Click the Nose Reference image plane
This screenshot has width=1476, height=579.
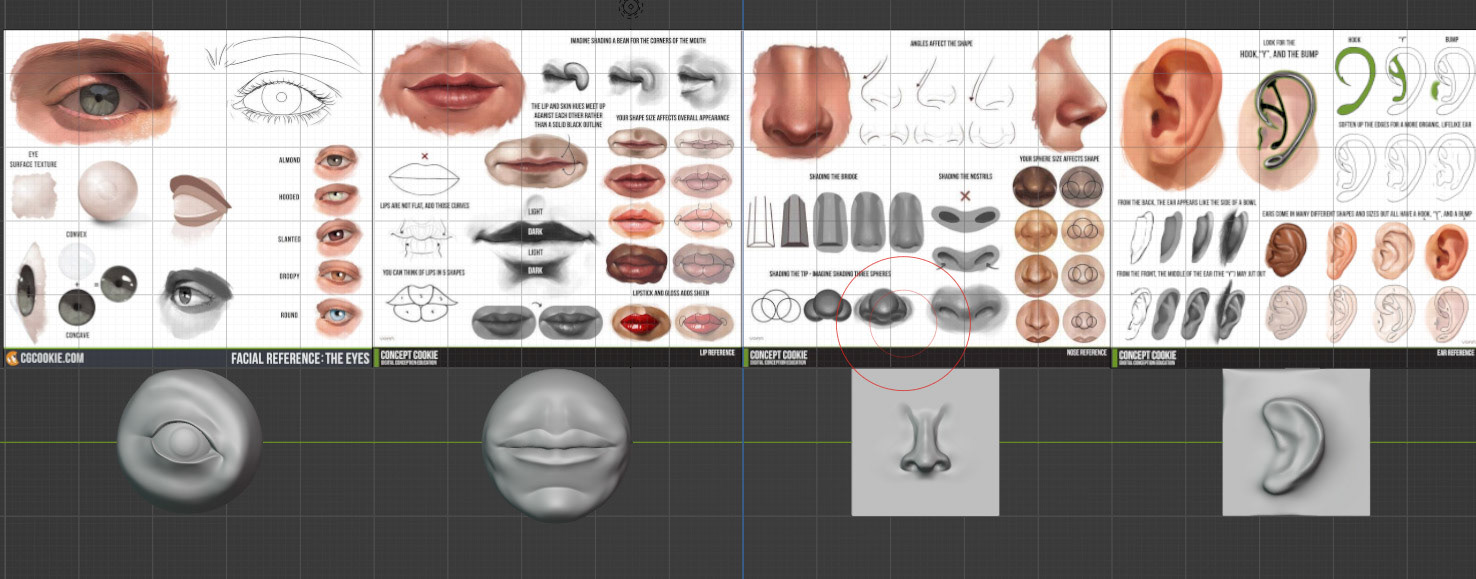click(x=927, y=198)
